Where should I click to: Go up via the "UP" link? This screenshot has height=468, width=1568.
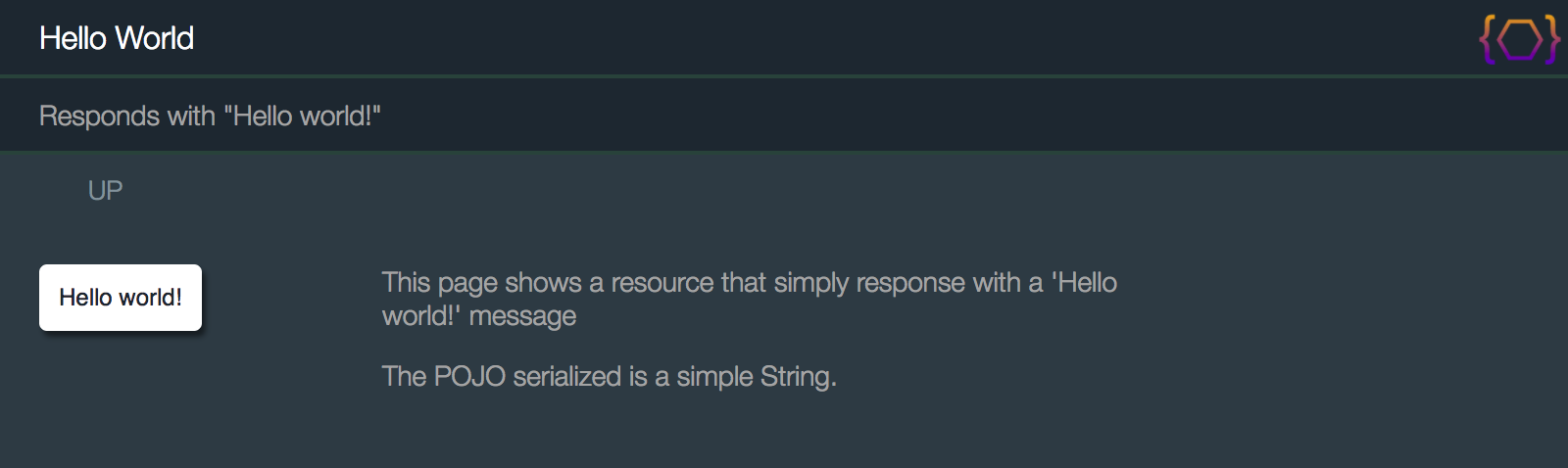pyautogui.click(x=105, y=191)
